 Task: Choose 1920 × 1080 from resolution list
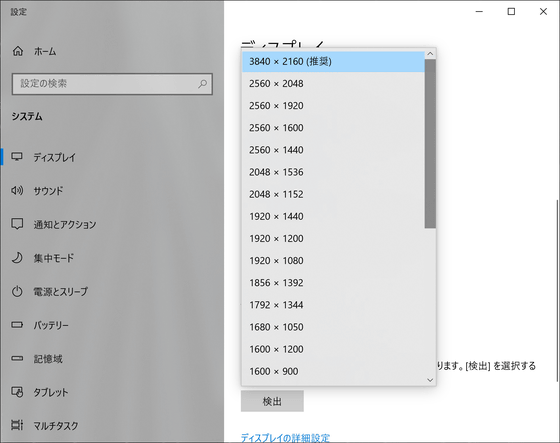pos(333,261)
